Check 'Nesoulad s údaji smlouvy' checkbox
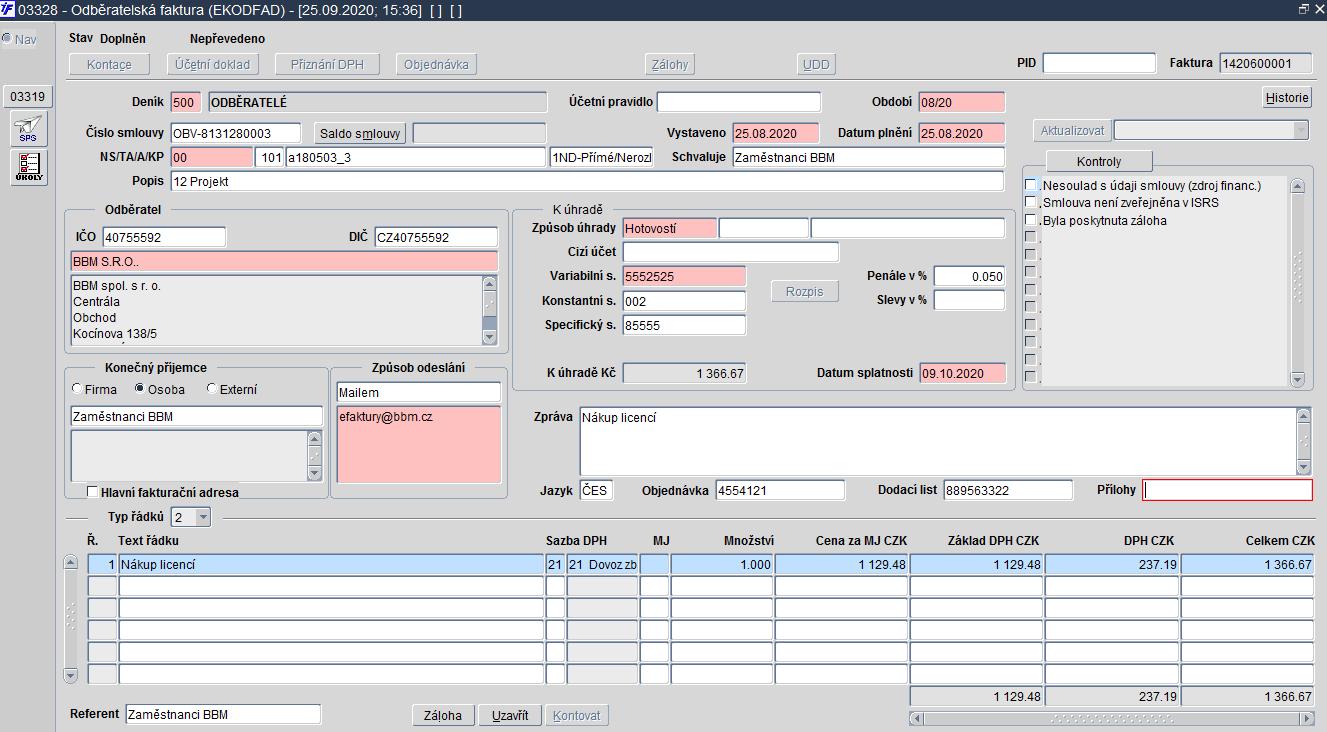This screenshot has width=1327, height=732. (1031, 185)
